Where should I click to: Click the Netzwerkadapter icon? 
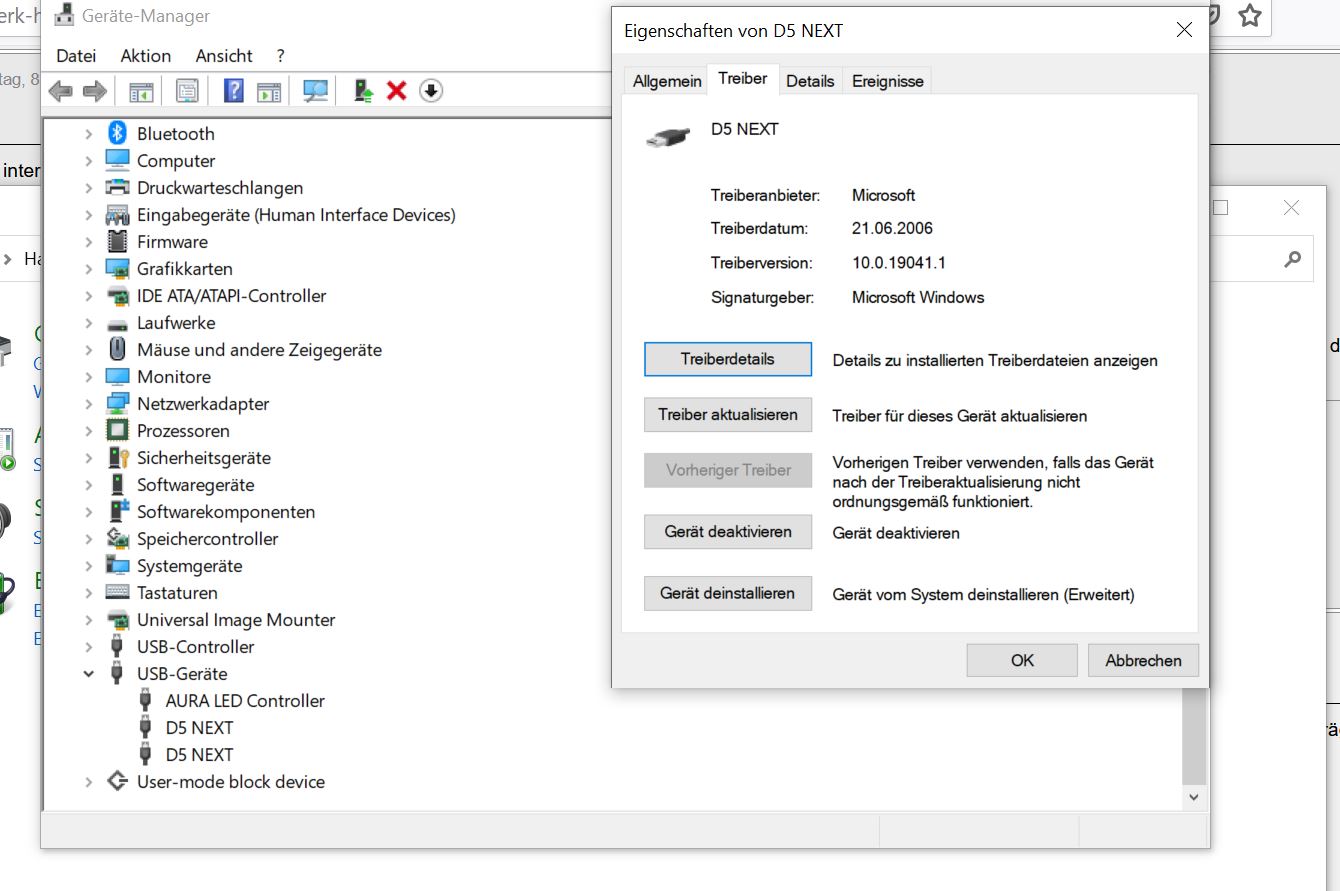click(118, 403)
